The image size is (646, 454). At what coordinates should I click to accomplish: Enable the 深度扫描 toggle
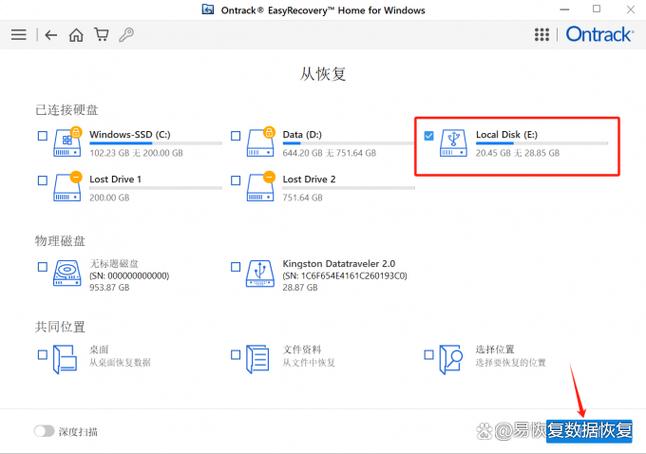(44, 431)
